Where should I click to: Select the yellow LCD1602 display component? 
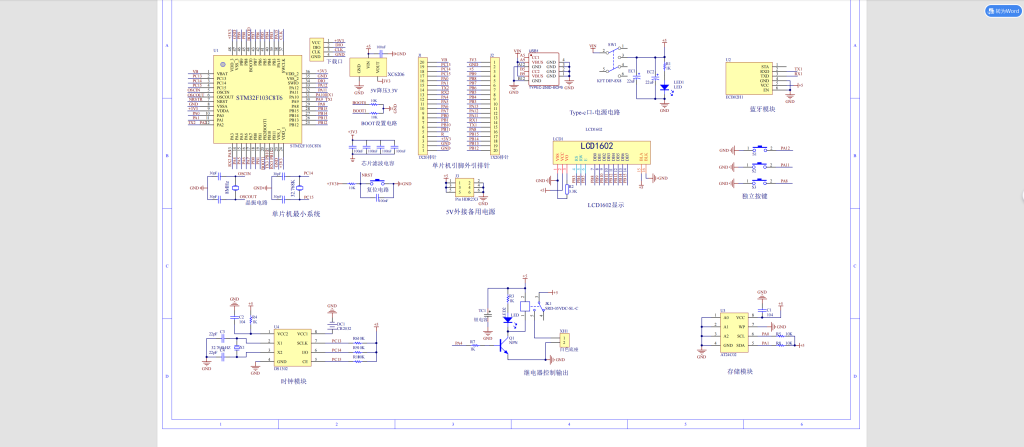point(603,151)
